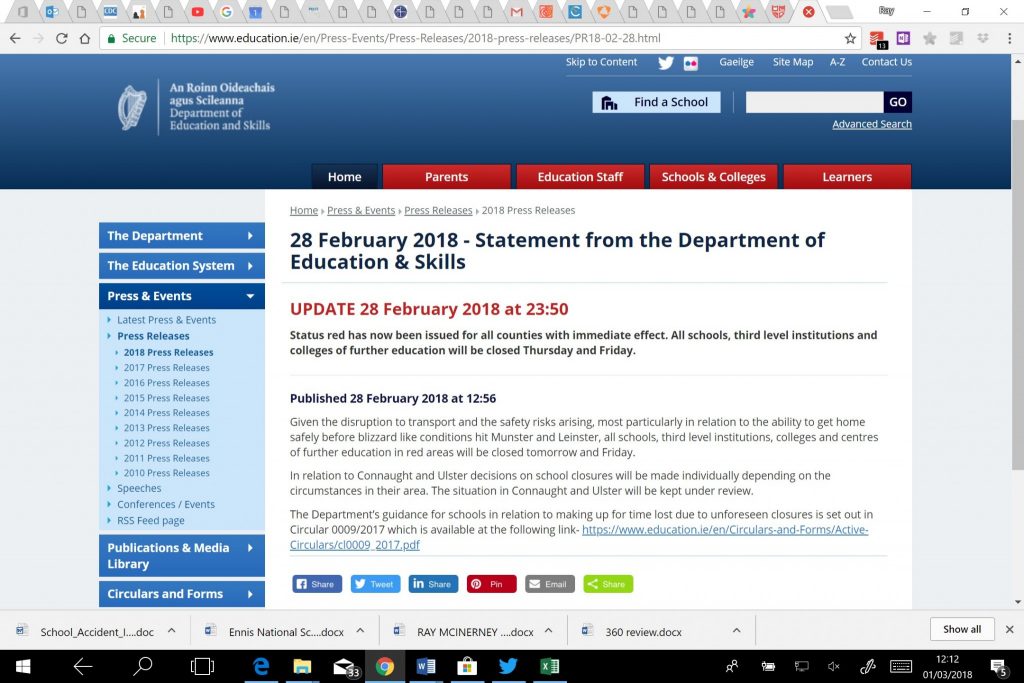
Task: Share the press release on Facebook
Action: pyautogui.click(x=317, y=584)
